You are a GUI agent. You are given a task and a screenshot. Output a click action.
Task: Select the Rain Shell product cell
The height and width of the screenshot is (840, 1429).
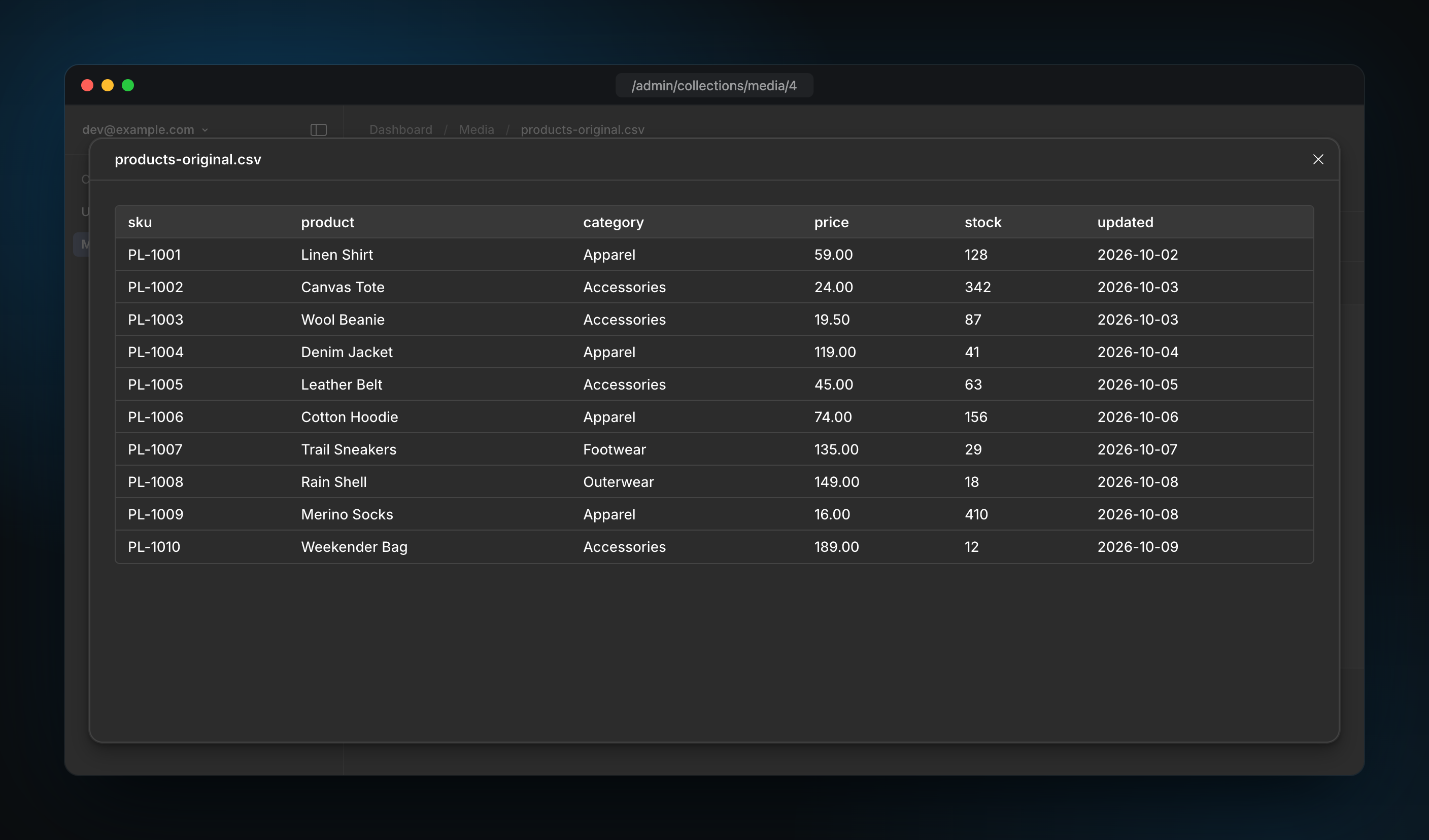coord(333,482)
